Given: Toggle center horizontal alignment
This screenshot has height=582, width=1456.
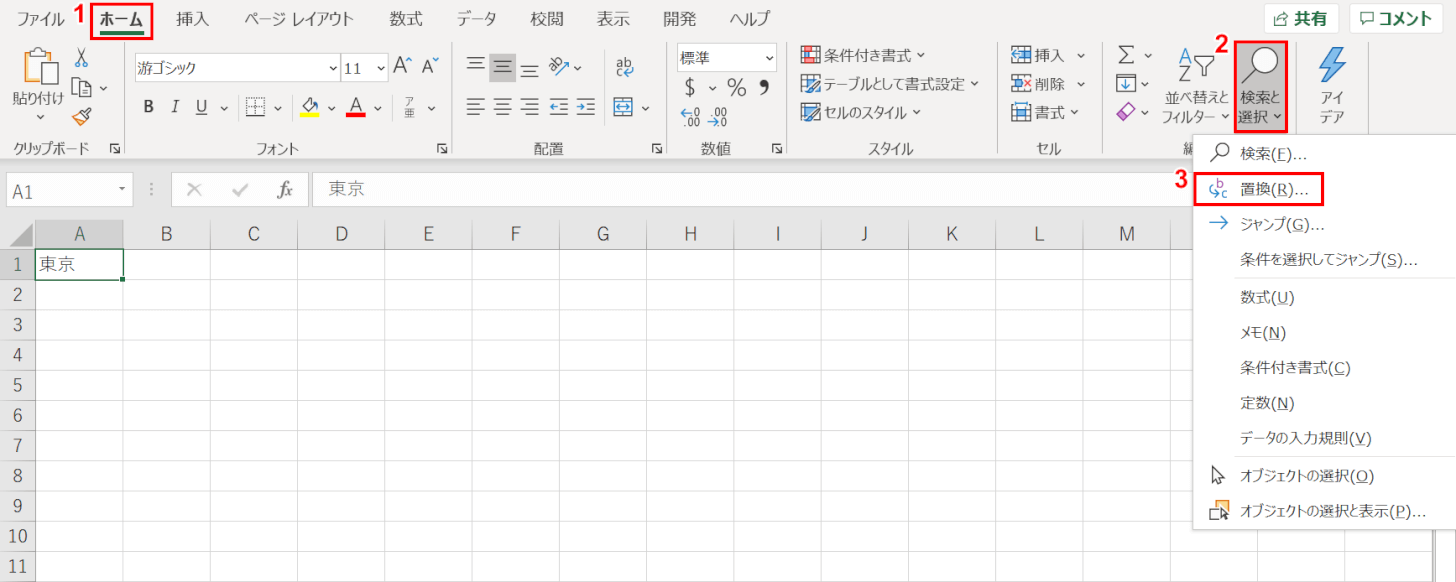Looking at the screenshot, I should point(502,108).
